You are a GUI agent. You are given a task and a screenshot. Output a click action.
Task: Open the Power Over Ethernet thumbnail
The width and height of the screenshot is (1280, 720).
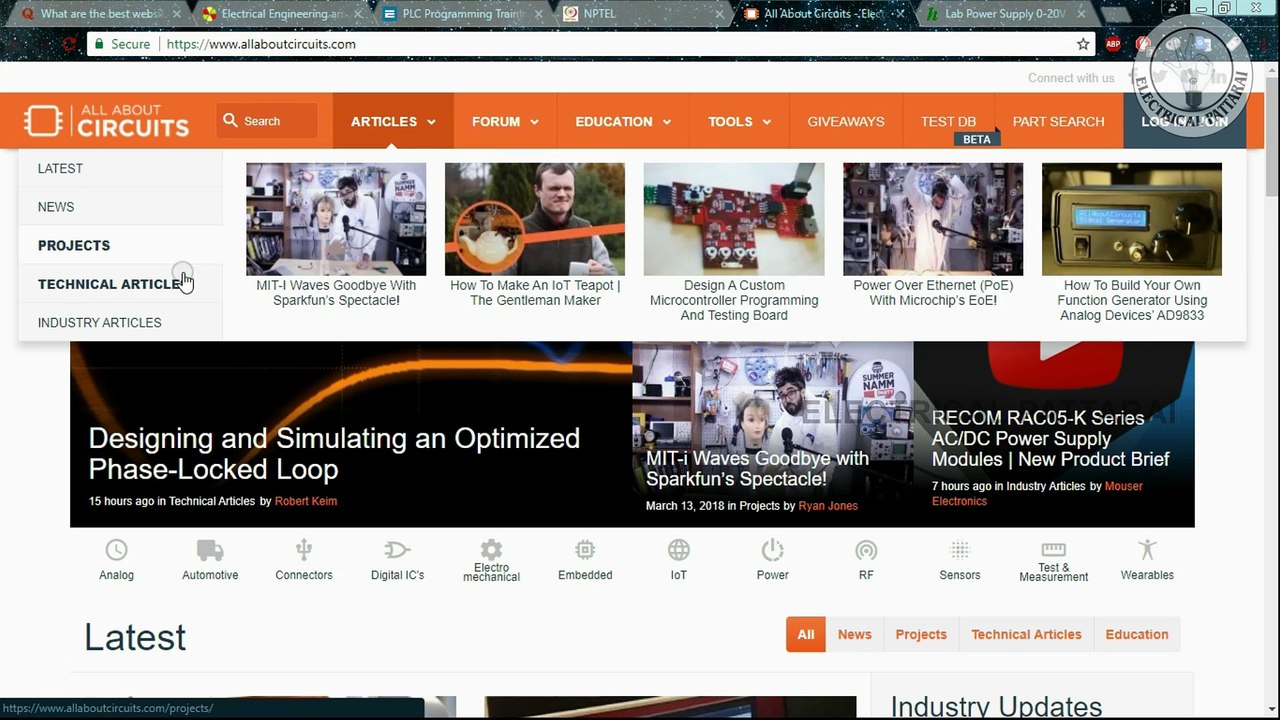coord(933,219)
